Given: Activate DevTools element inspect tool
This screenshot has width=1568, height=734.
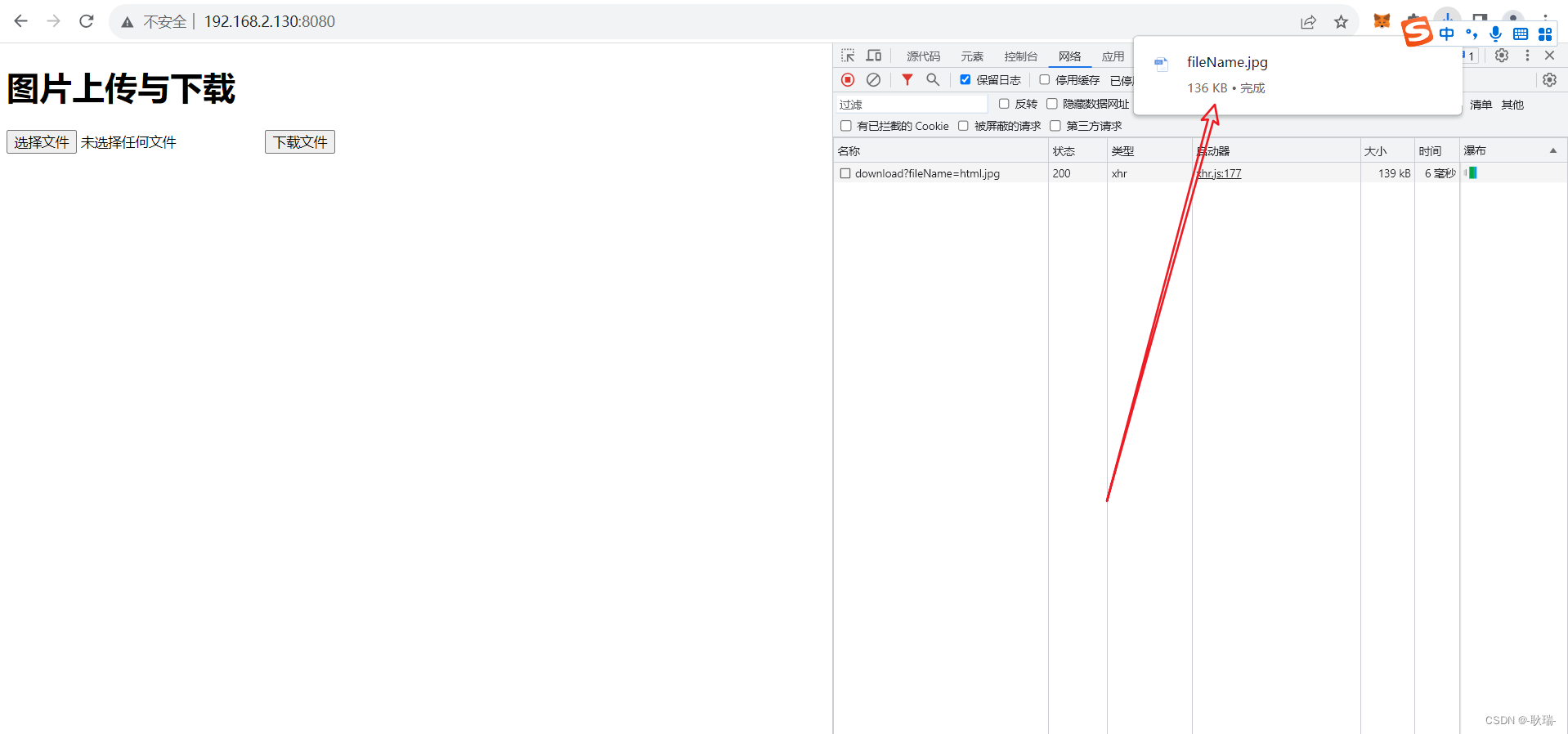Looking at the screenshot, I should 848,56.
